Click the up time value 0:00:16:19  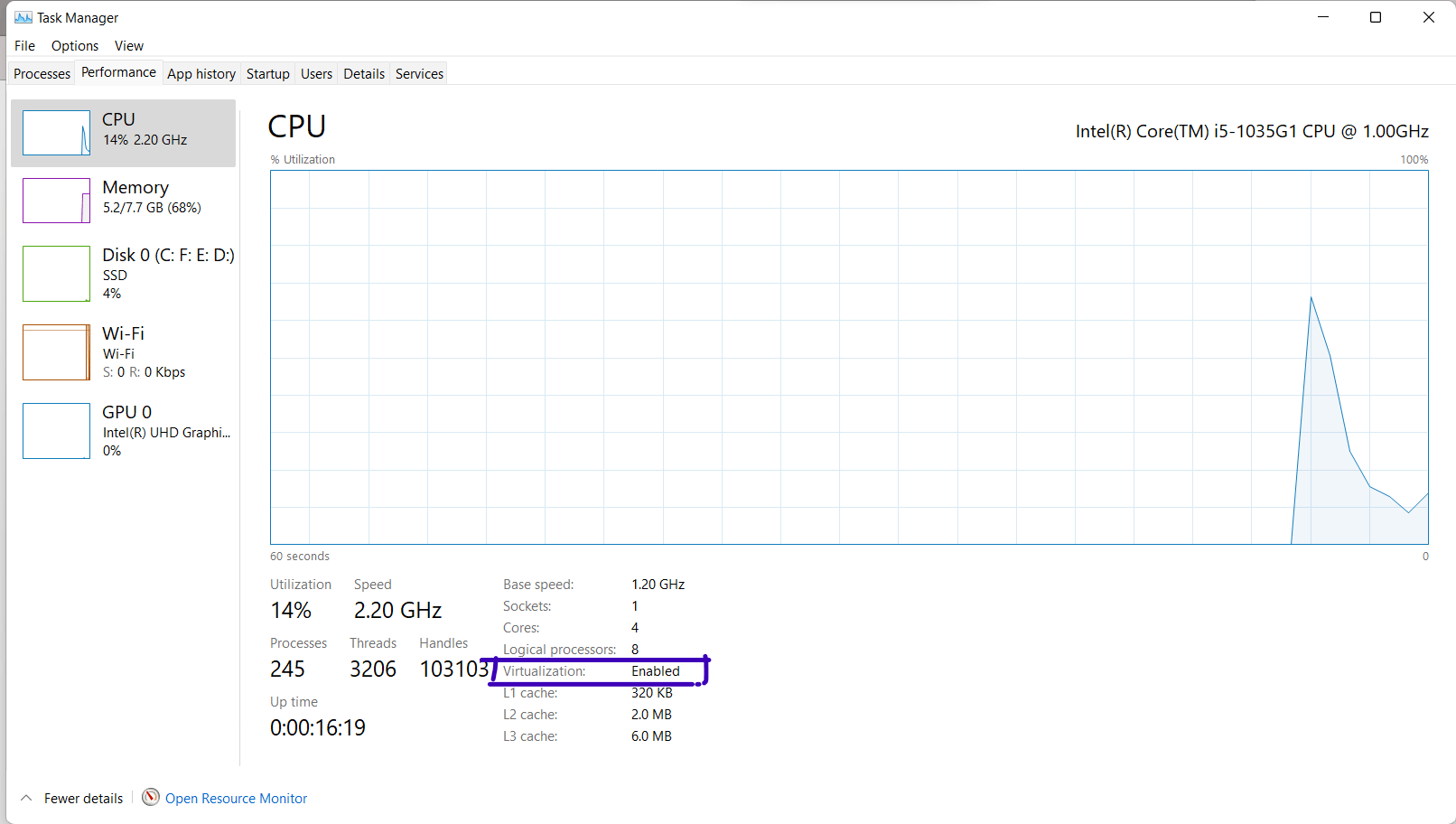[318, 728]
